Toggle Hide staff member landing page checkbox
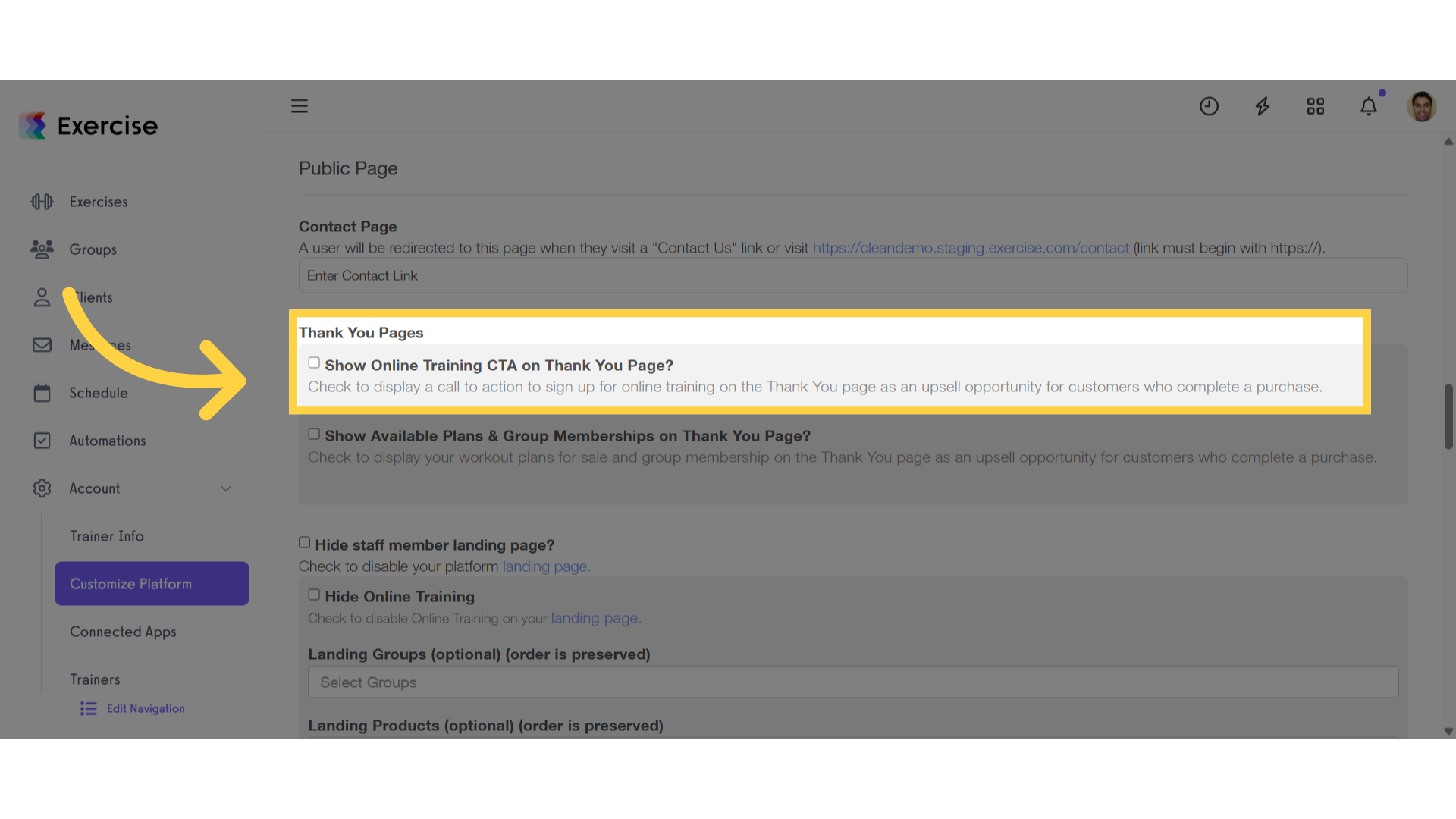The height and width of the screenshot is (819, 1456). 304,543
